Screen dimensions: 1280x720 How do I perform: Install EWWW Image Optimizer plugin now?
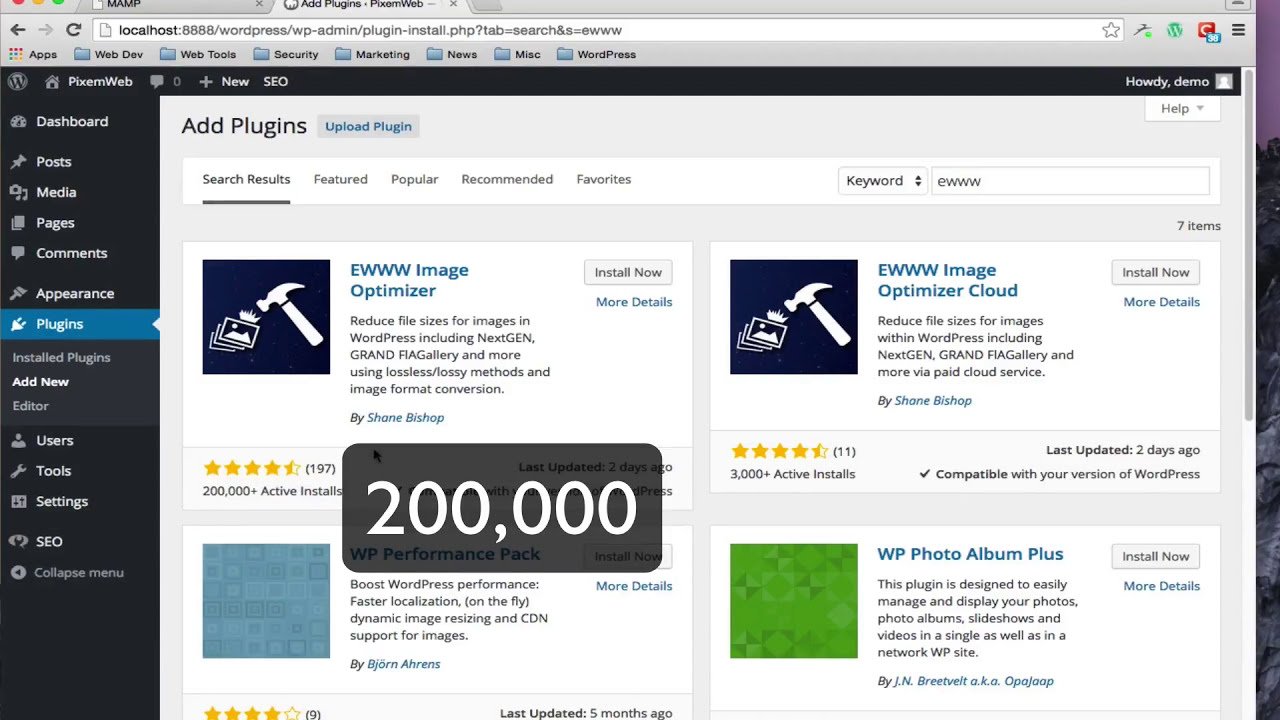click(628, 272)
